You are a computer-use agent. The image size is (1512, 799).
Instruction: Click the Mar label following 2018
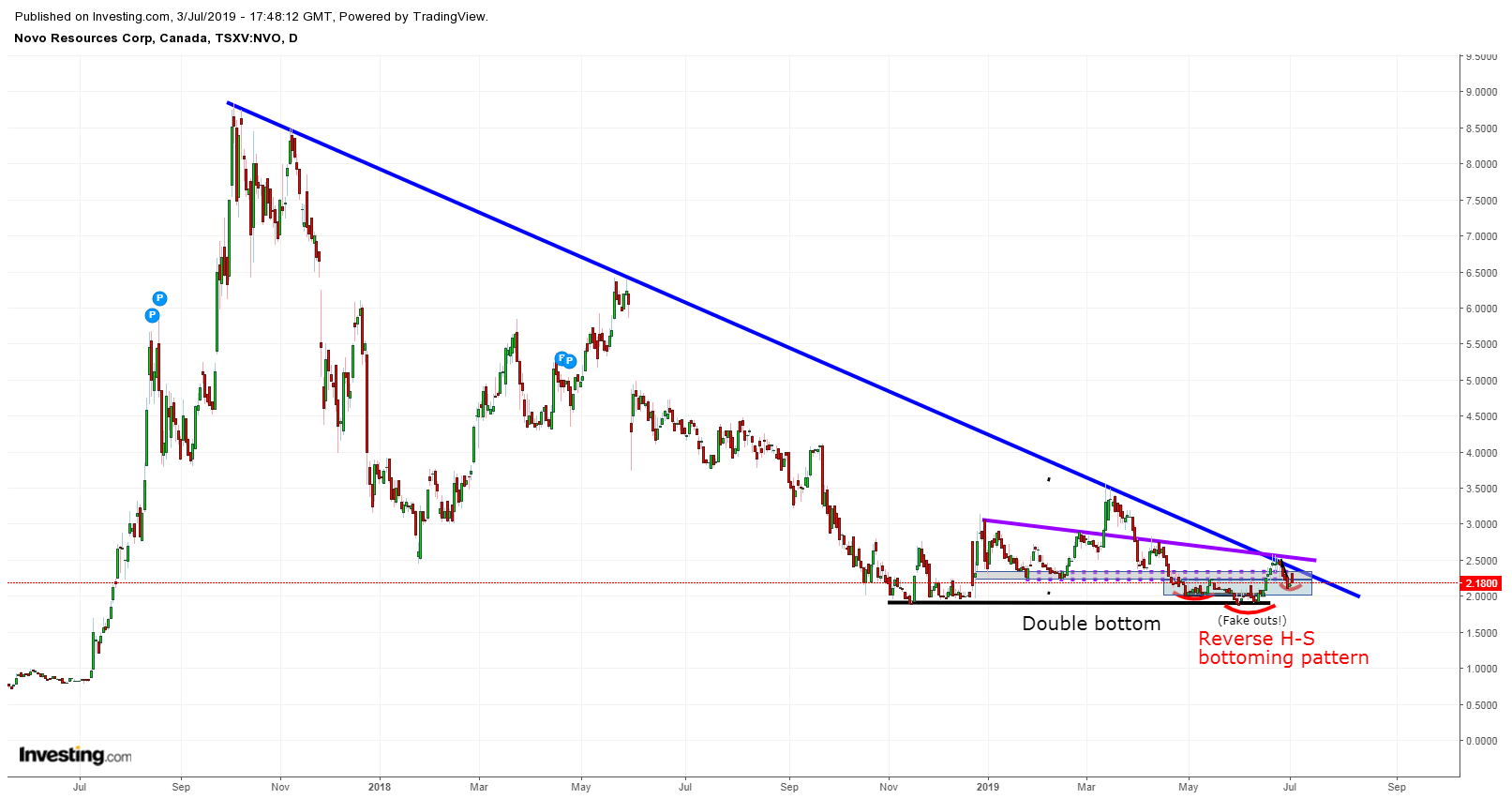(x=478, y=787)
